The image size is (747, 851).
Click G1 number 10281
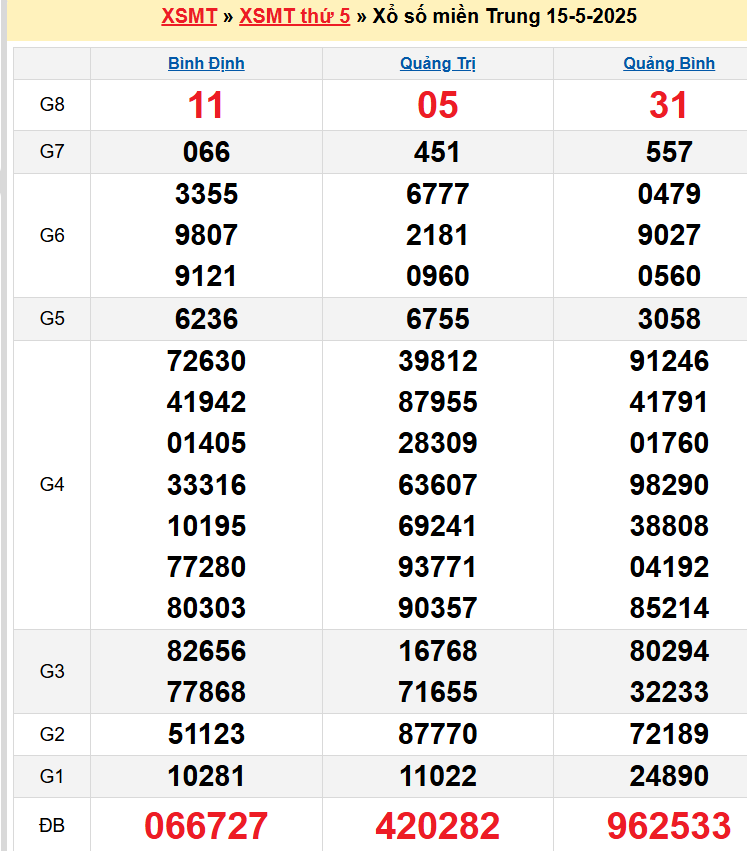tap(206, 777)
